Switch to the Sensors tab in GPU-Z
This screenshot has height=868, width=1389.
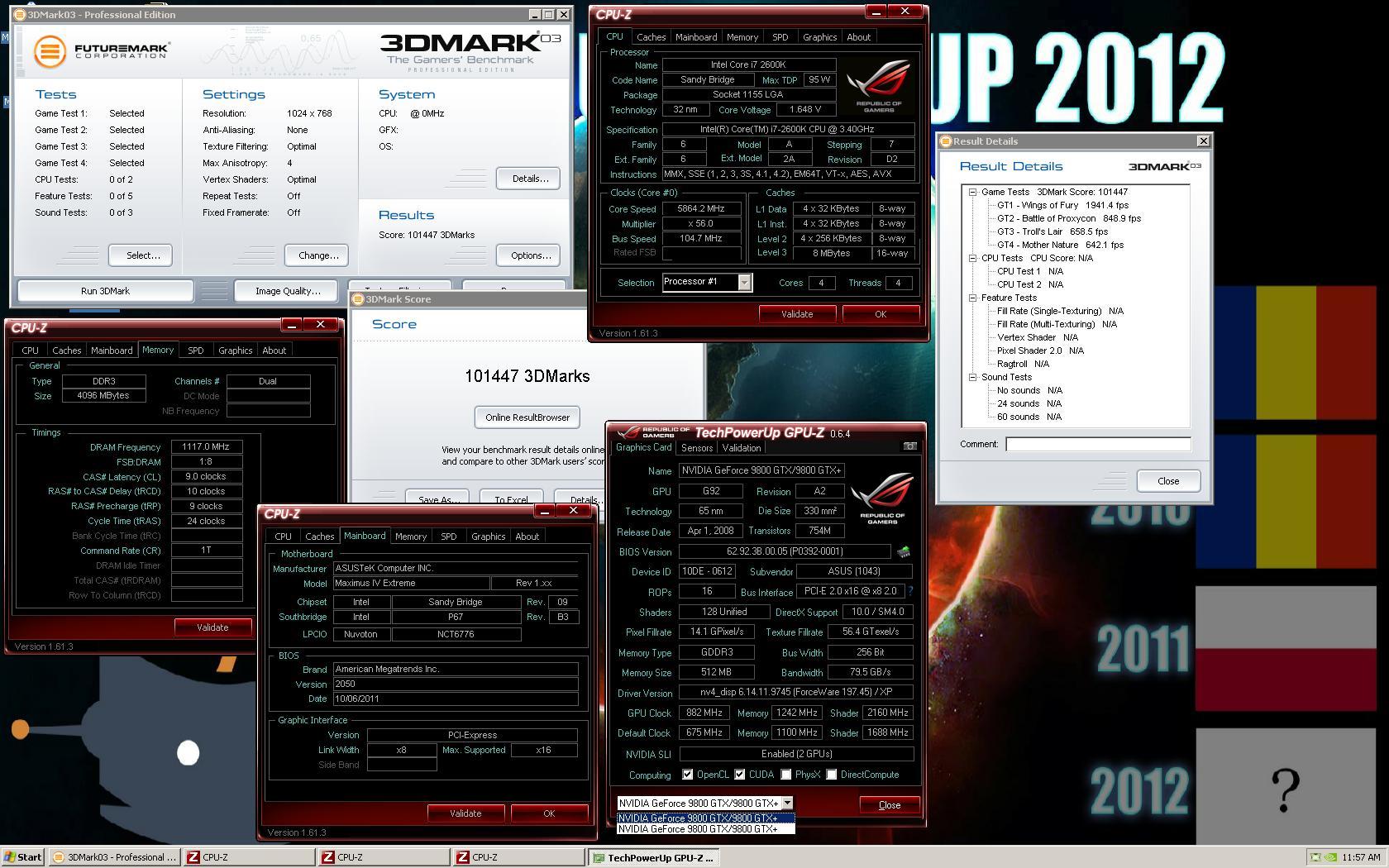click(x=696, y=448)
